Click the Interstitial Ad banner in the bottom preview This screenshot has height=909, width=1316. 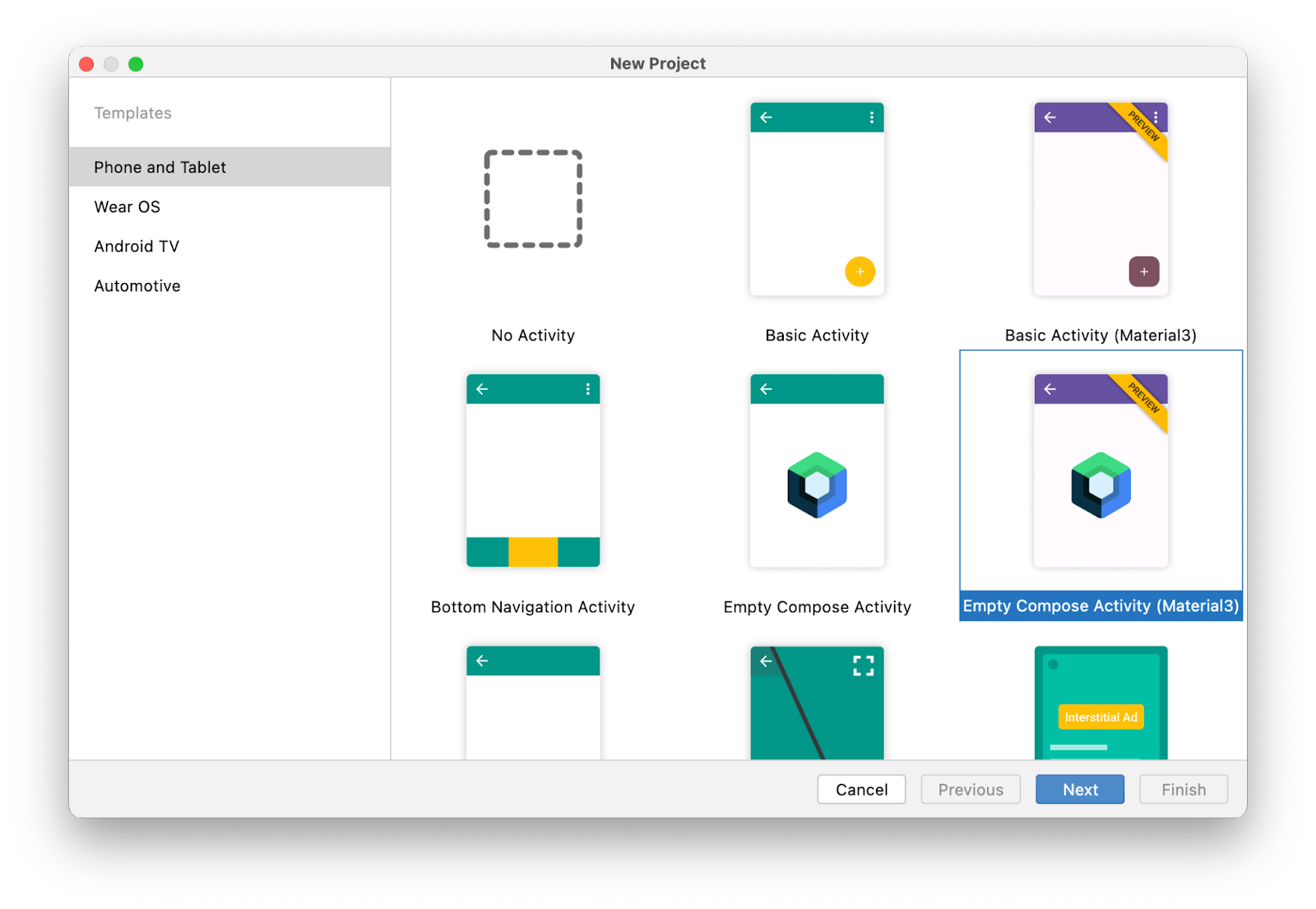[1101, 717]
